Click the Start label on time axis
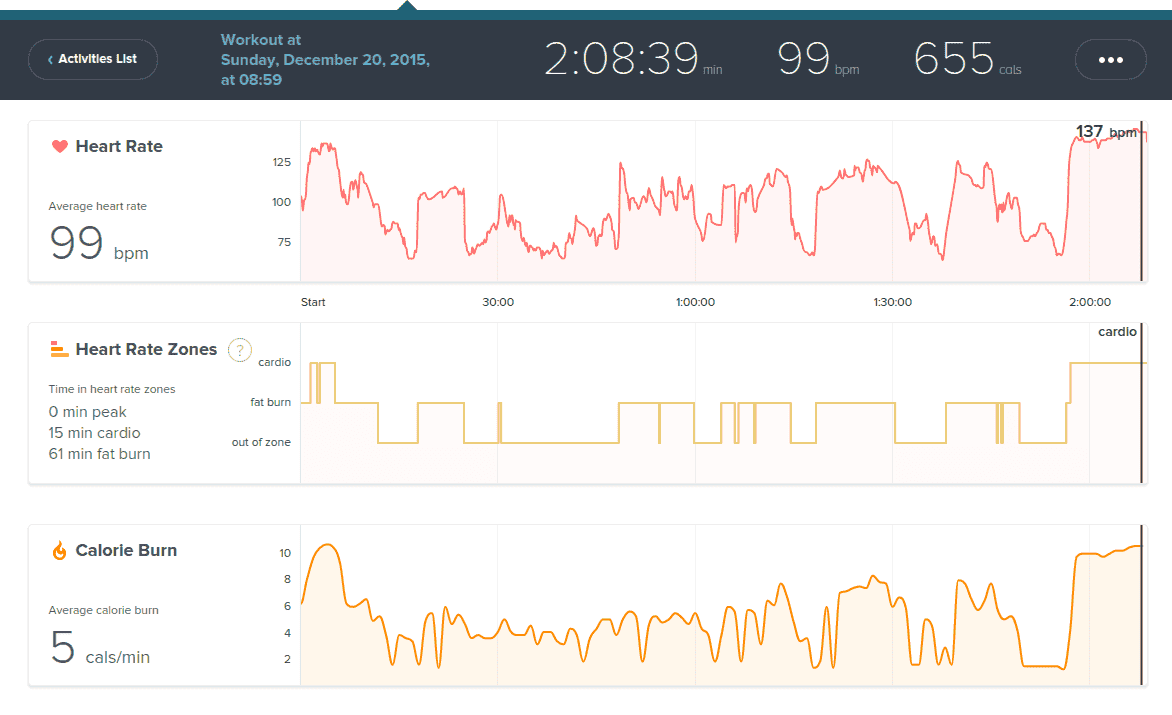Viewport: 1172px width, 715px height. (313, 302)
